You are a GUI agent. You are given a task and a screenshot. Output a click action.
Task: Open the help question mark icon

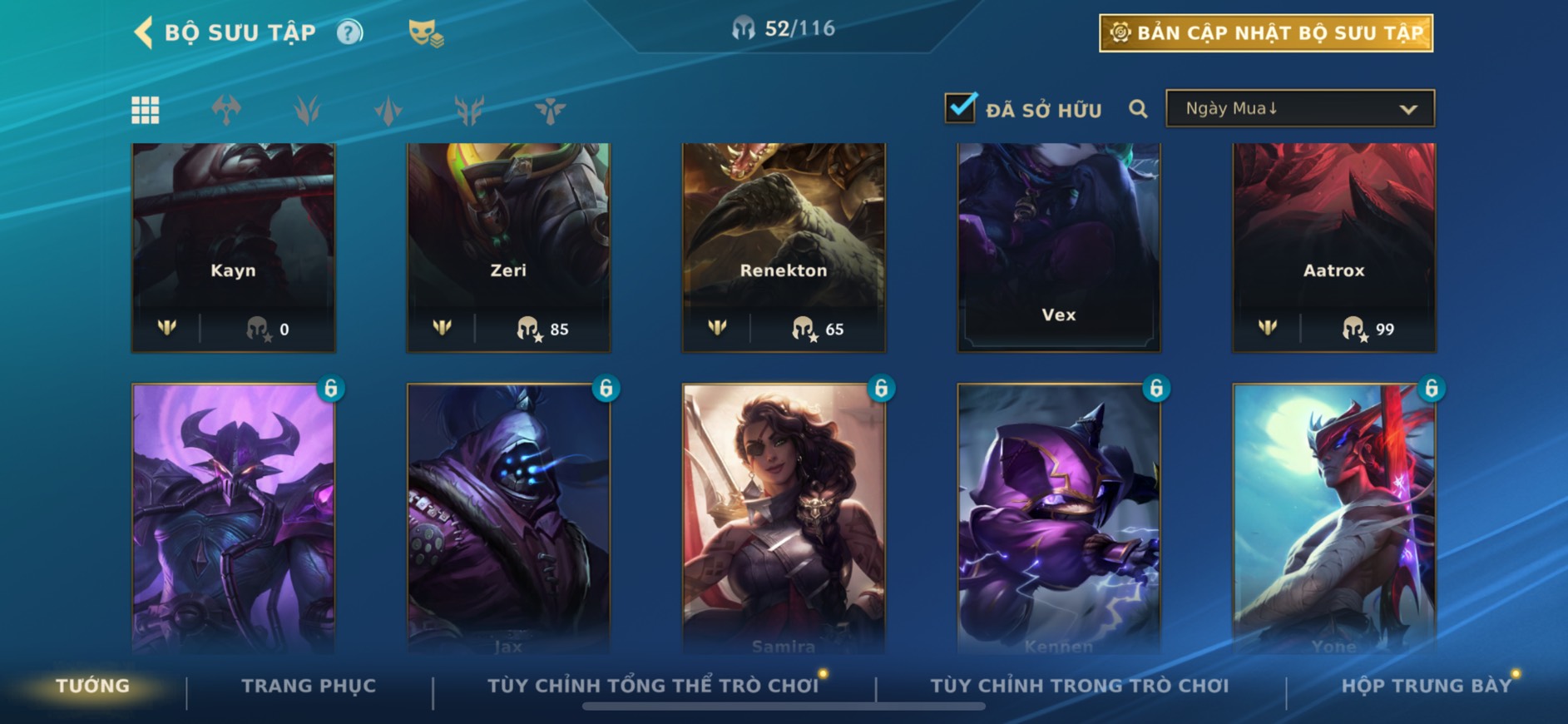tap(349, 32)
